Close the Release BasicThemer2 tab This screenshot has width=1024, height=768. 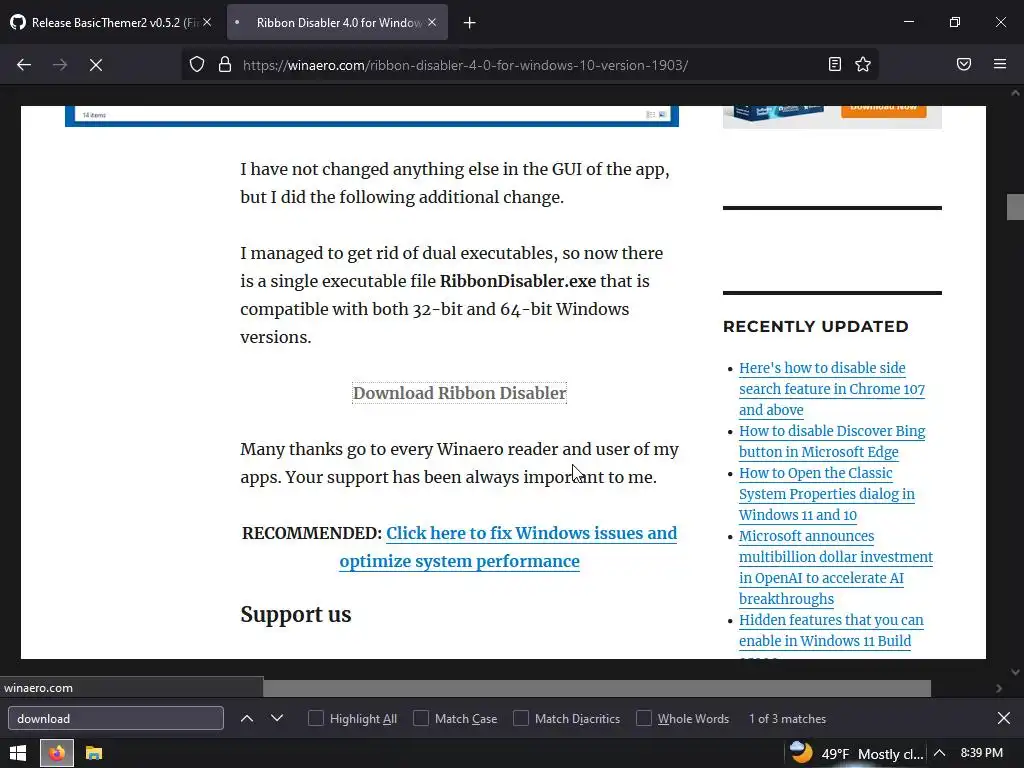pyautogui.click(x=207, y=22)
